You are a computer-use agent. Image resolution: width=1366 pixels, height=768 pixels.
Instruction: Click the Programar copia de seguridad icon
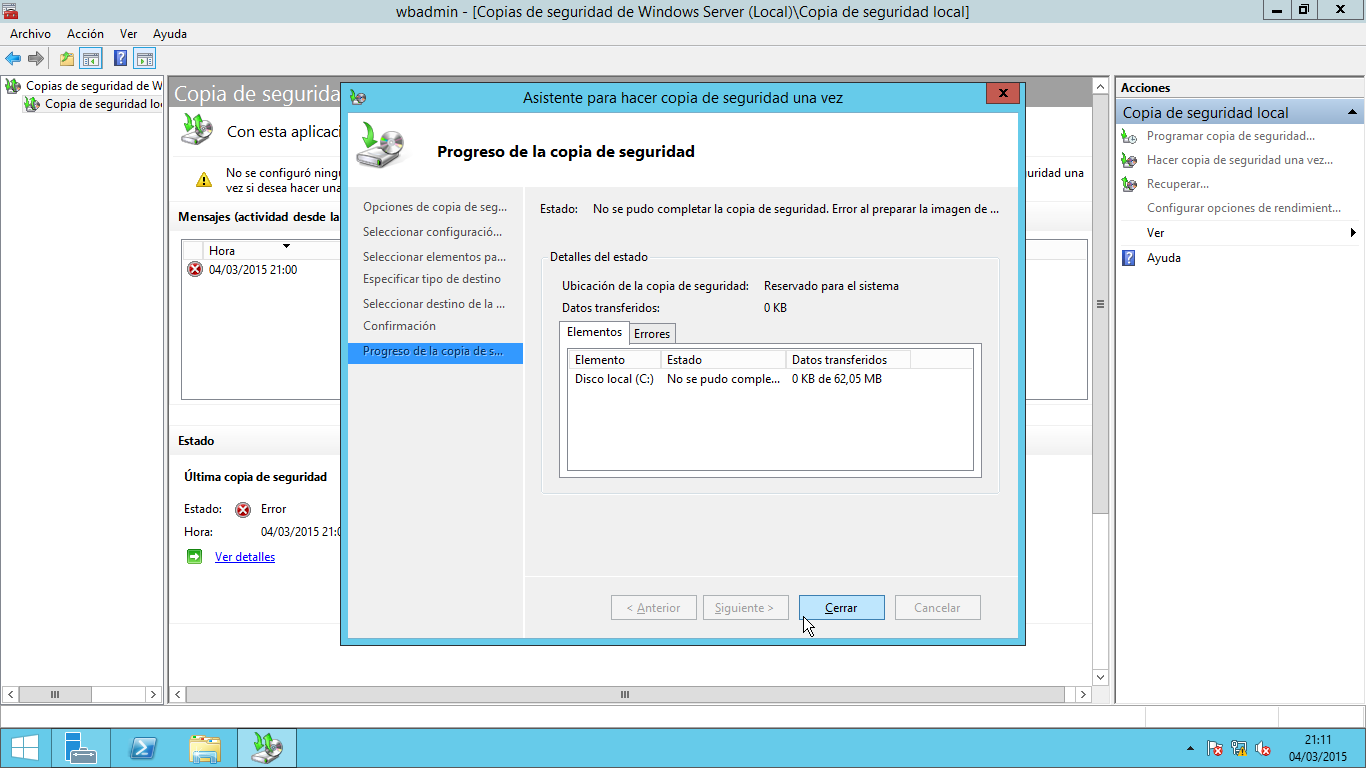[1130, 136]
